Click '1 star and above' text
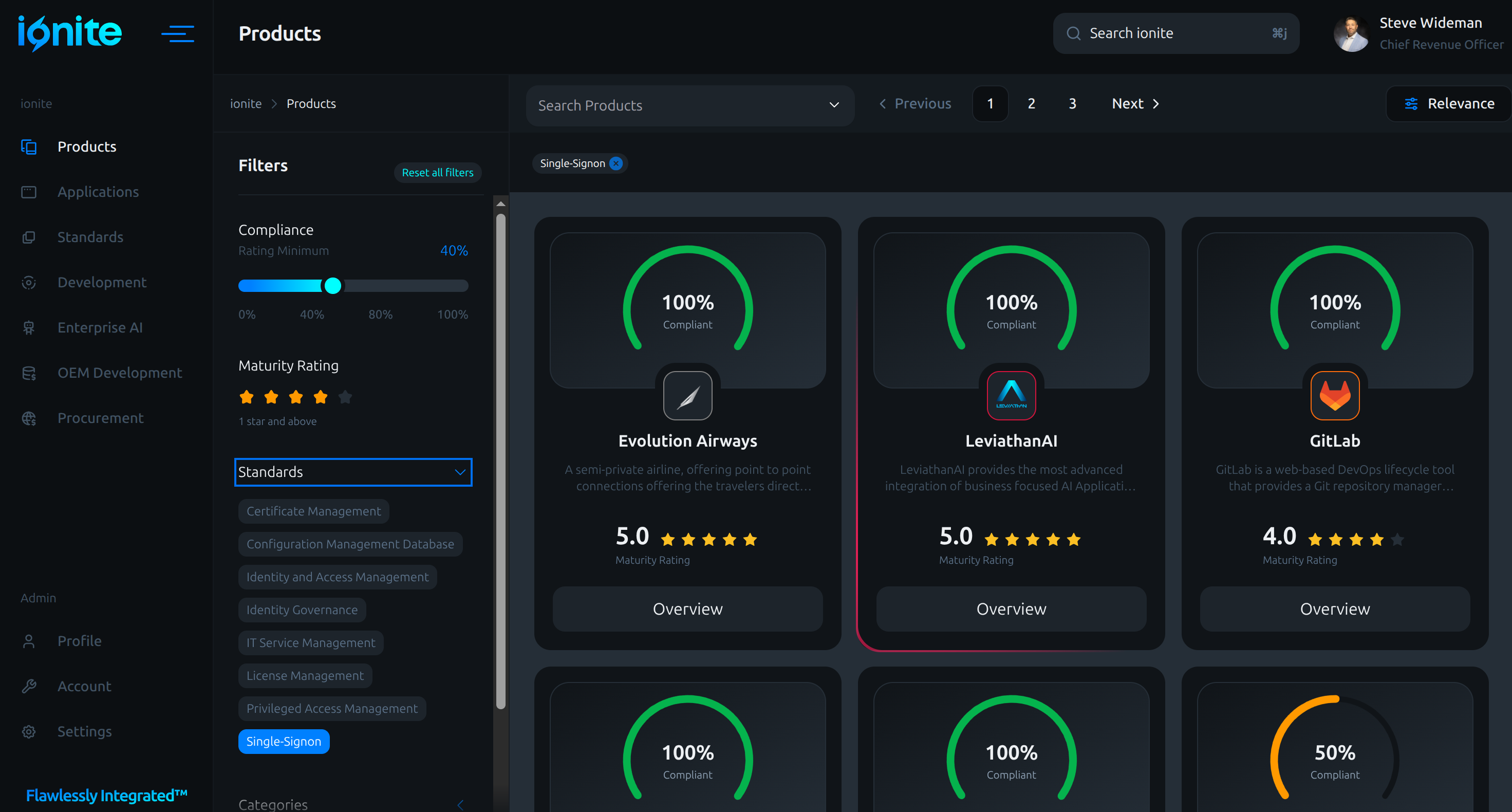This screenshot has height=812, width=1512. tap(277, 421)
